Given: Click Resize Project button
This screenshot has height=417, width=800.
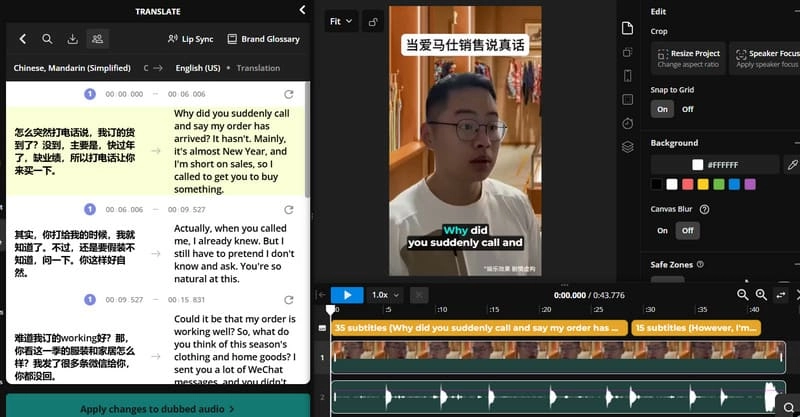Looking at the screenshot, I should [x=688, y=58].
